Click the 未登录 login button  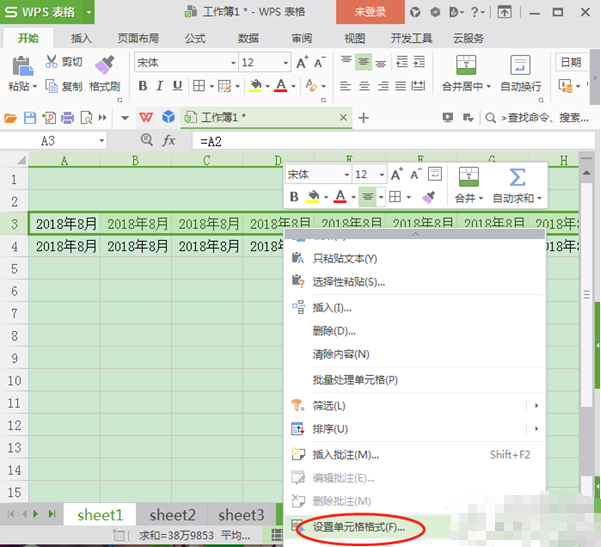pos(370,12)
